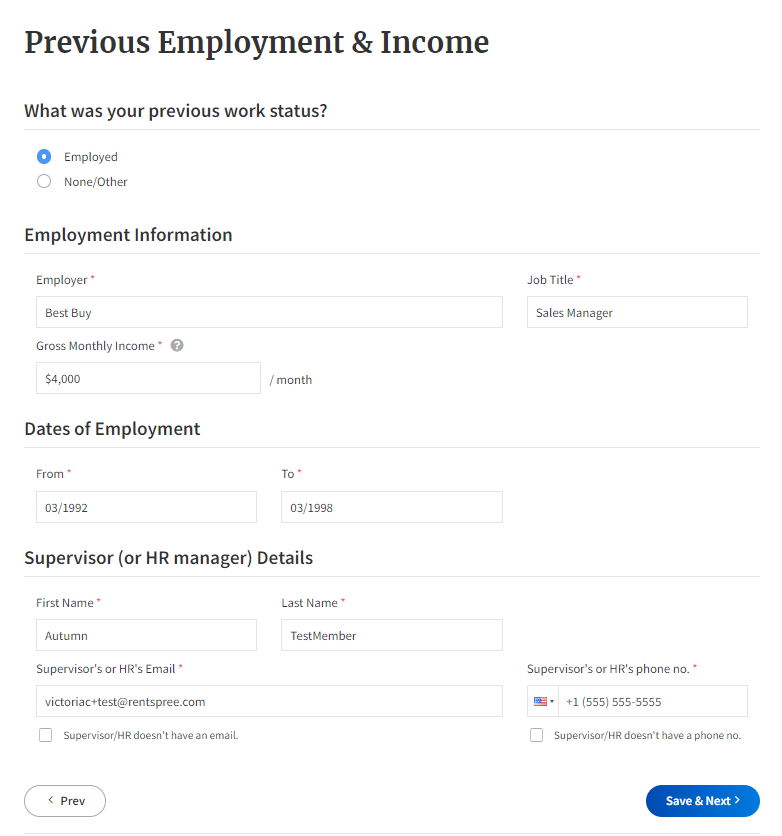Click Save & Next to continue
The height and width of the screenshot is (836, 782).
click(702, 801)
